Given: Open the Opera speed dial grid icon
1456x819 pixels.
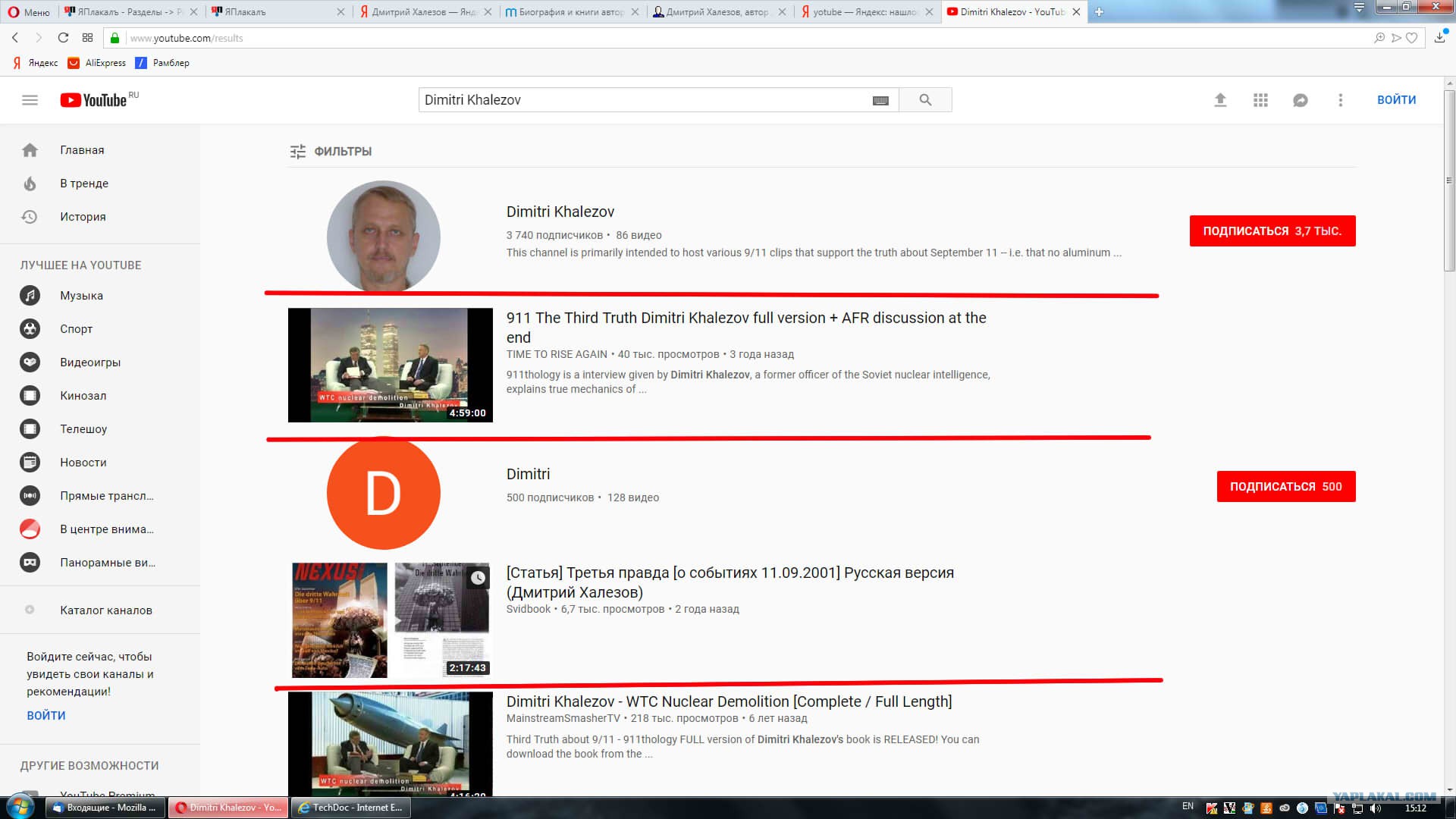Looking at the screenshot, I should coord(88,38).
